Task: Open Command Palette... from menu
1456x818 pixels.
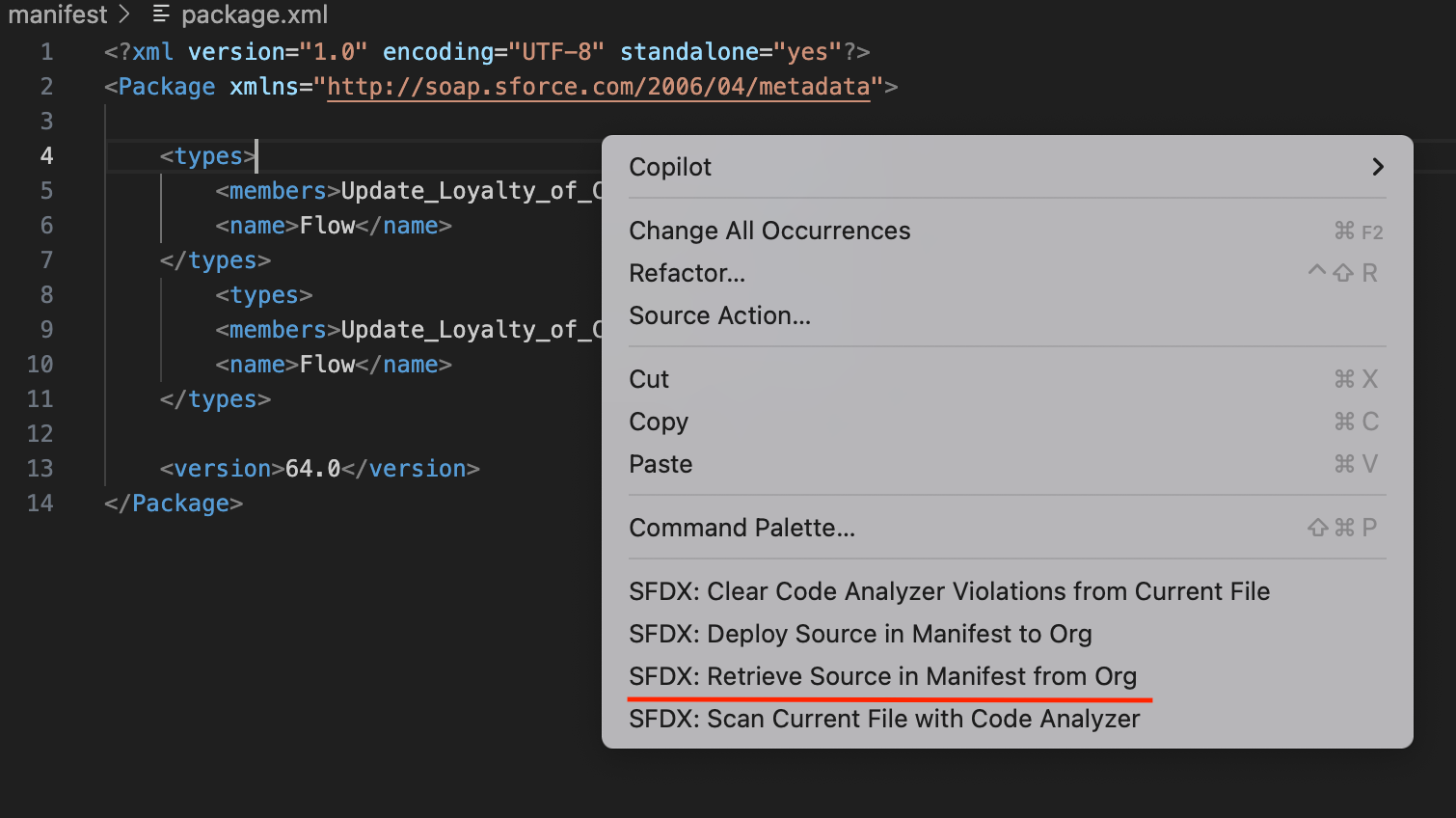Action: pos(741,528)
